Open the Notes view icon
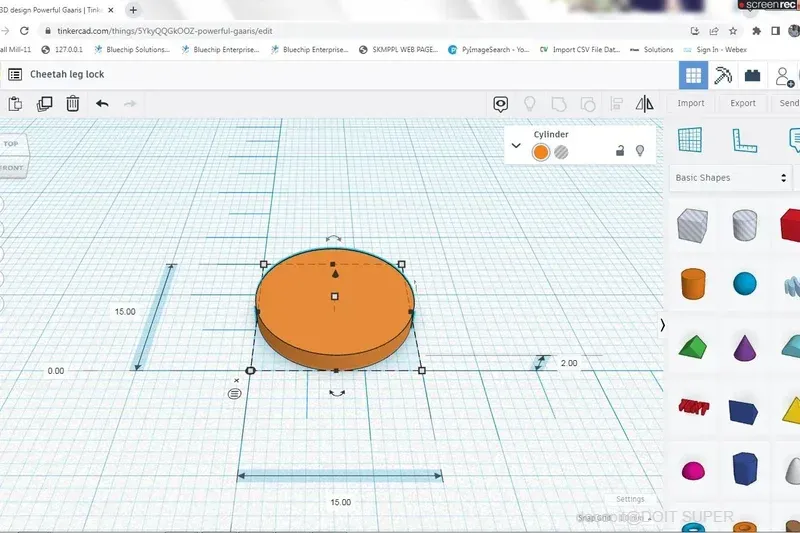 coord(501,104)
